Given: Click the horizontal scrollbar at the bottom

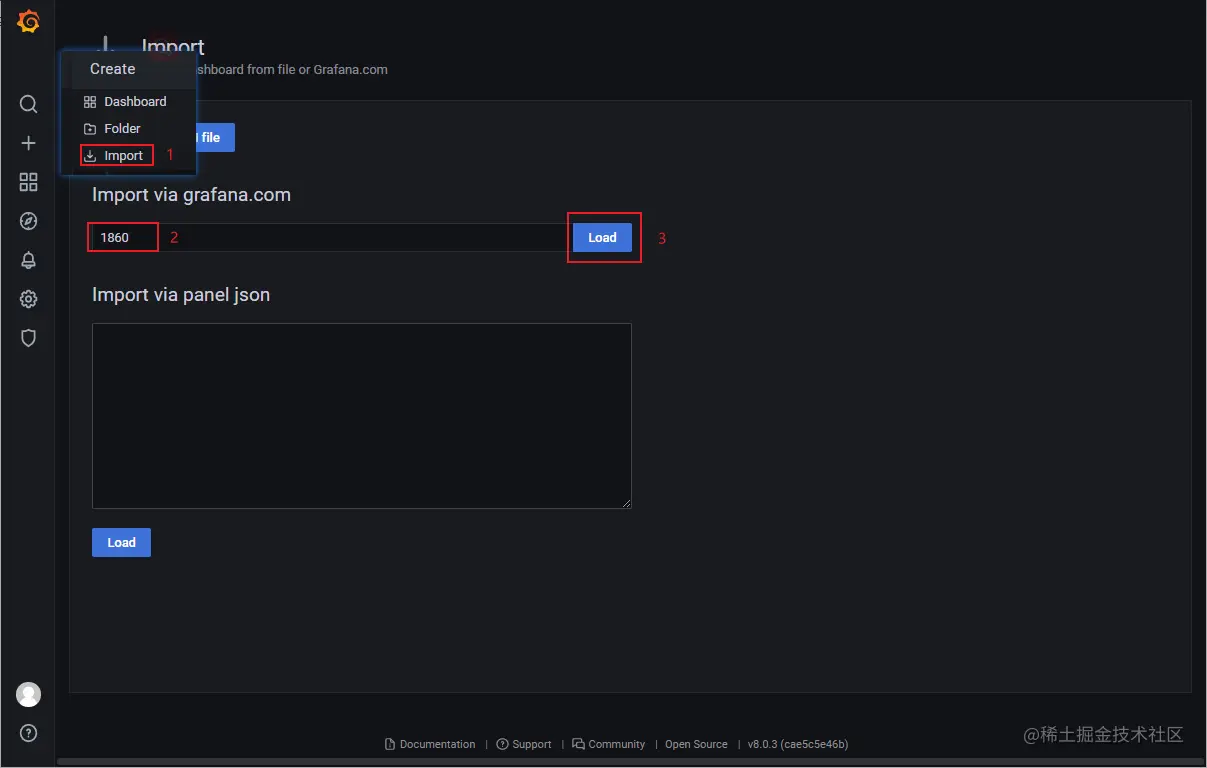Looking at the screenshot, I should 630,762.
